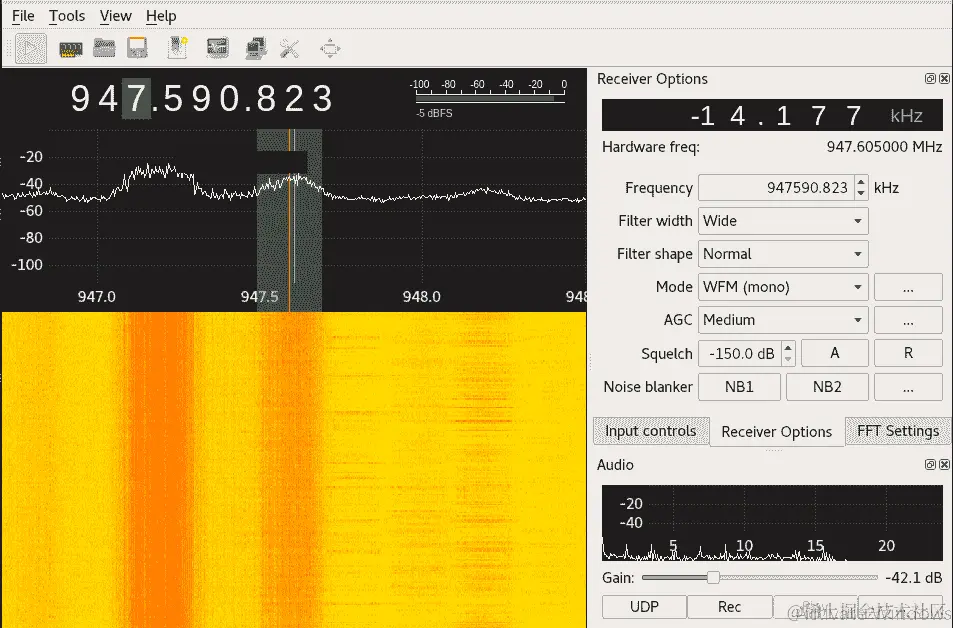Open remote control settings network computers icon
This screenshot has width=953, height=628.
(256, 48)
